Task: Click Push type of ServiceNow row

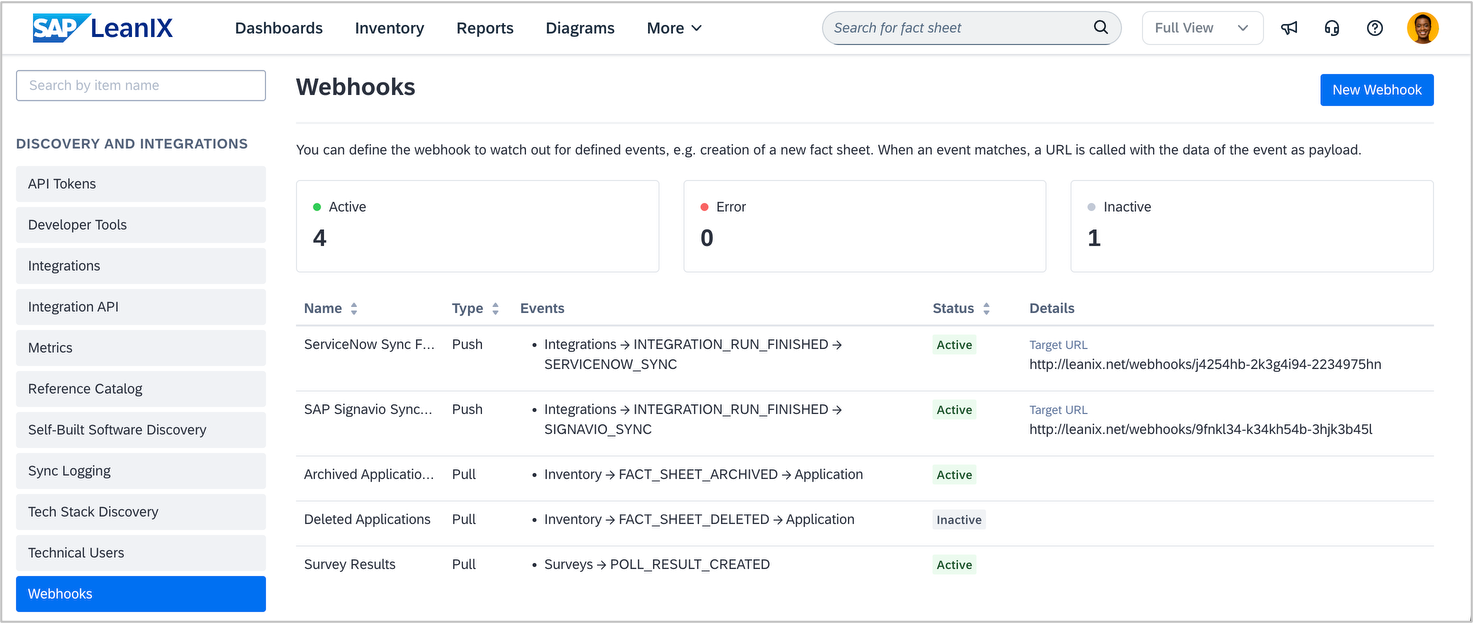Action: (467, 344)
